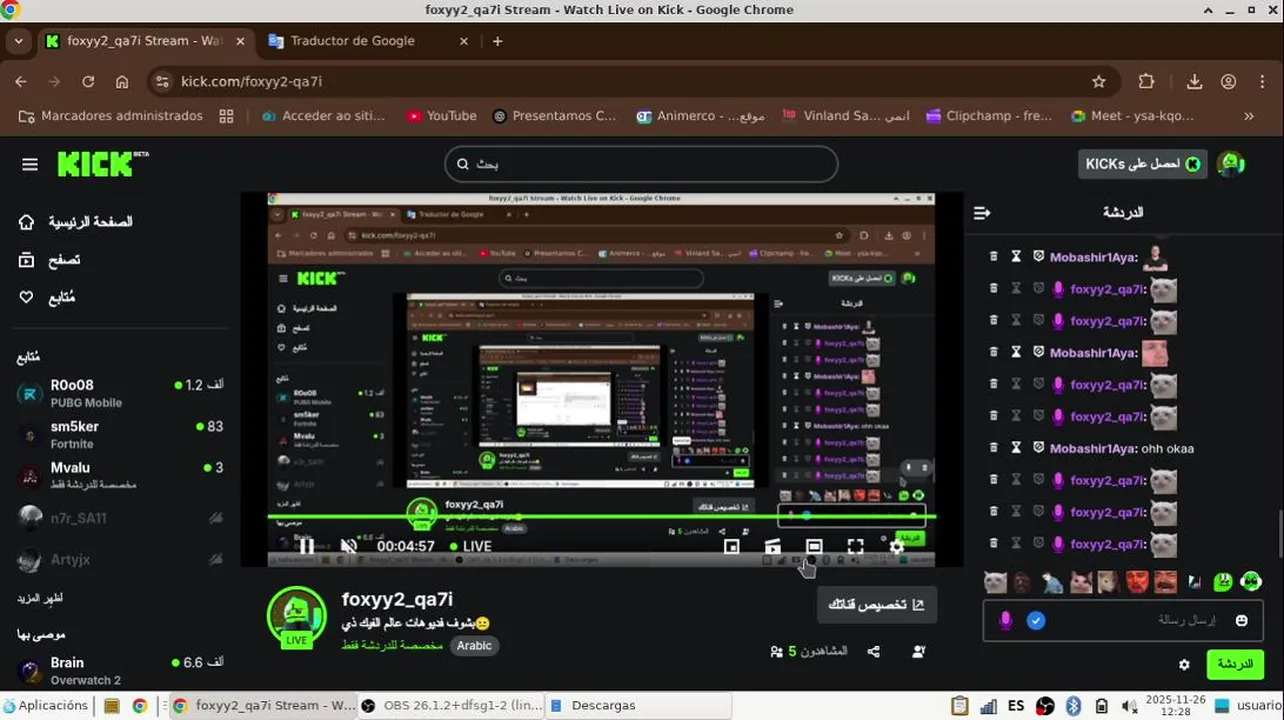Screen dimensions: 1284x720
Task: Open offline n7r_SA11 channel
Action: pos(121,518)
